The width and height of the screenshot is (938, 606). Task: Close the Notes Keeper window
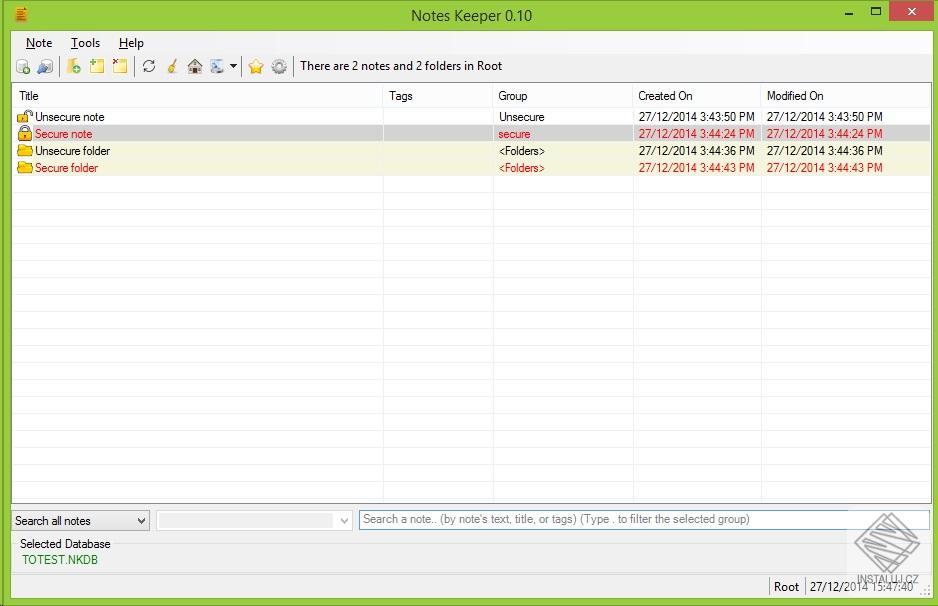pos(912,11)
